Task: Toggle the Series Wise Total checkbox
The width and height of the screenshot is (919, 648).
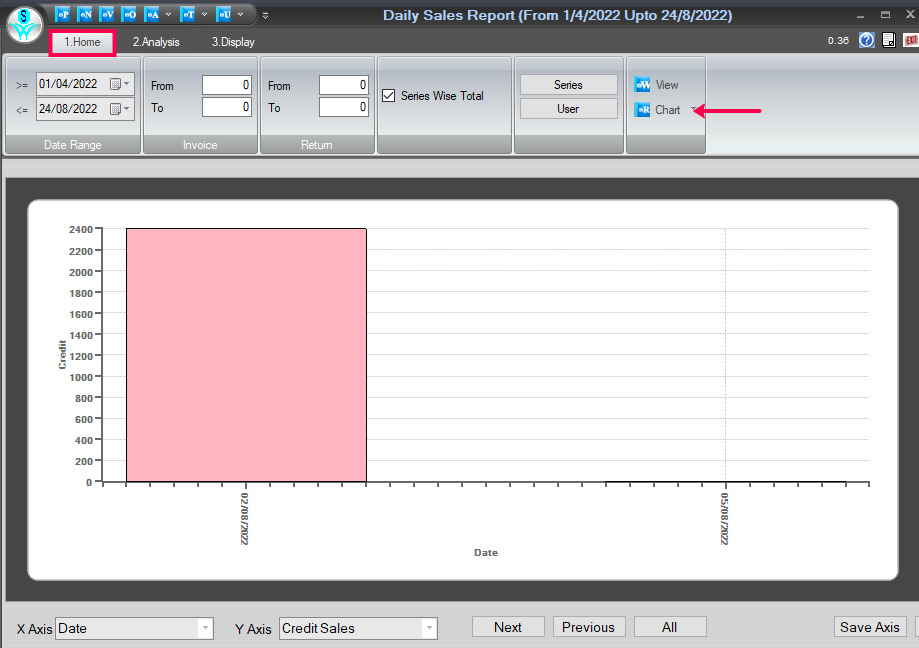Action: (389, 96)
